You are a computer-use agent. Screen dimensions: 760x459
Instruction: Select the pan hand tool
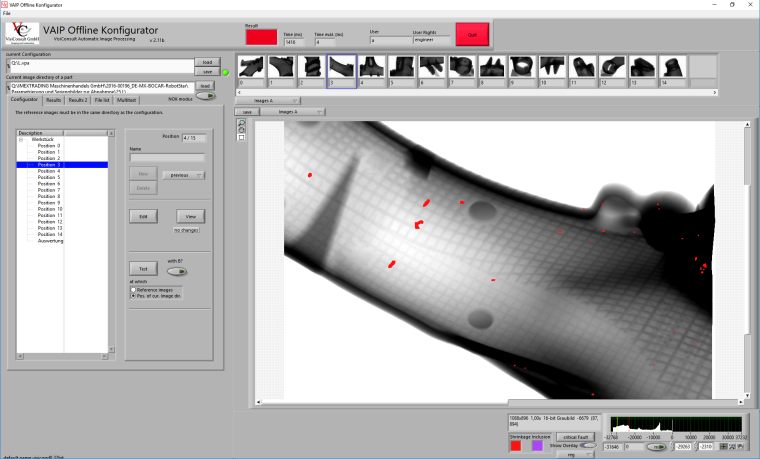tap(241, 129)
